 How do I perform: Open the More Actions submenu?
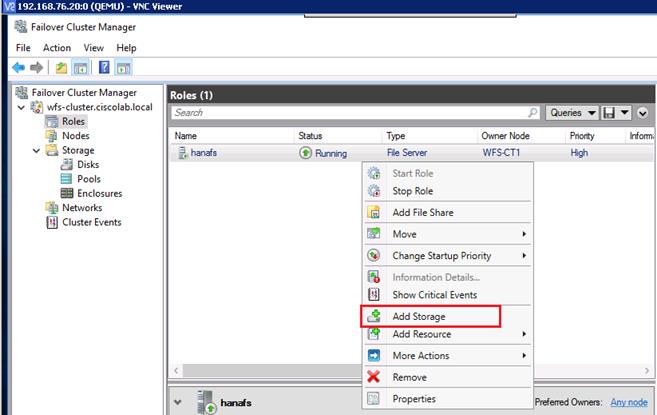point(447,356)
